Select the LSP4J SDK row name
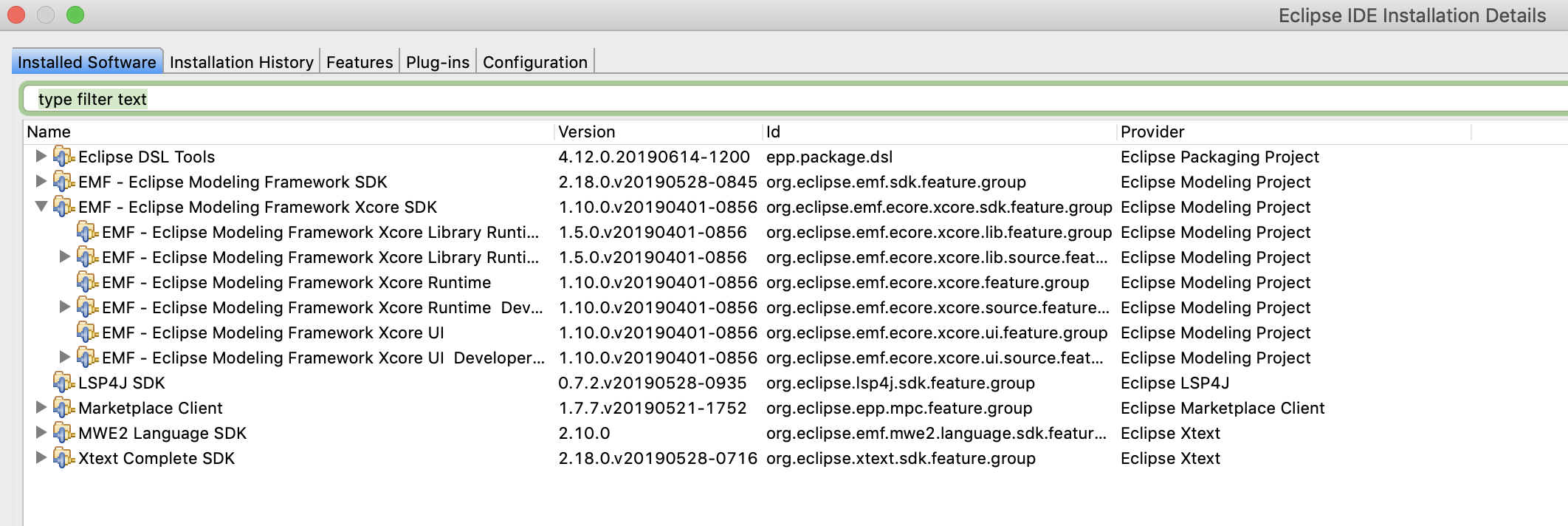1568x526 pixels. point(122,383)
